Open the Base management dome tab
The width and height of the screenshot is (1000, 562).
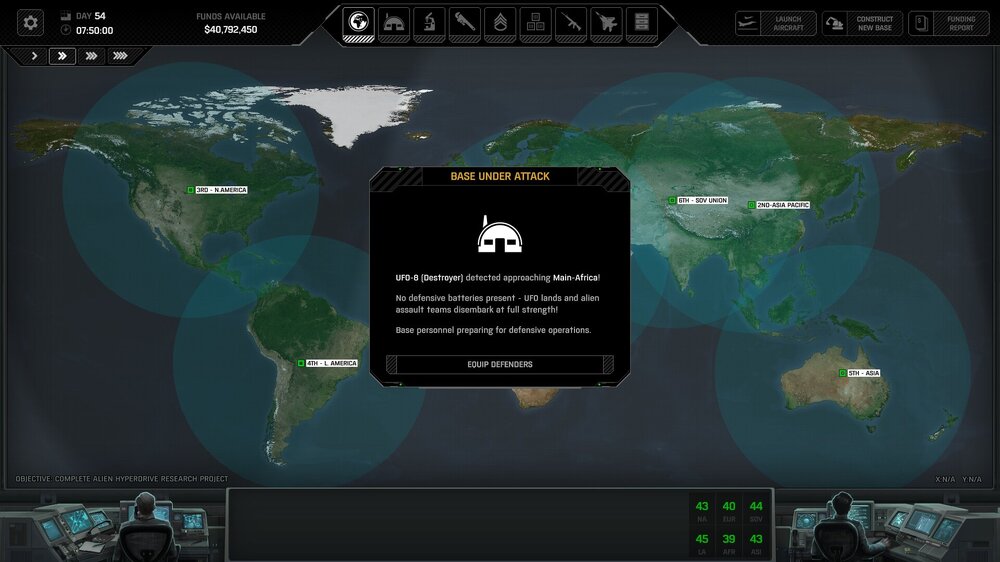pos(393,24)
